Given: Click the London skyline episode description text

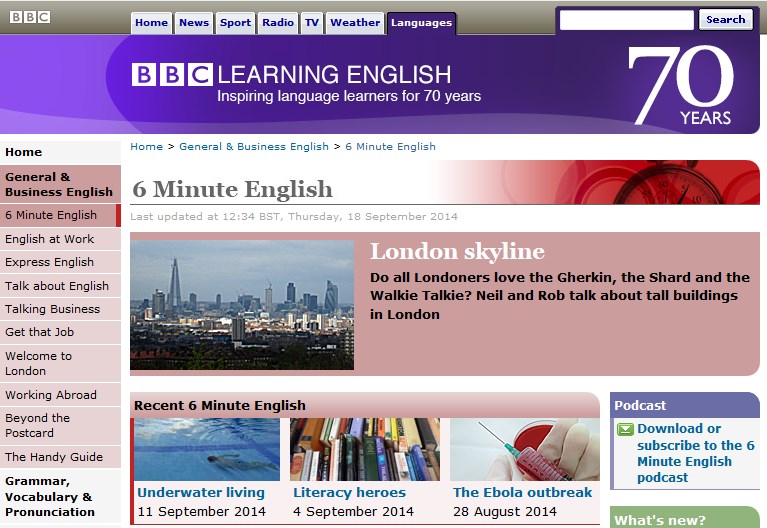Looking at the screenshot, I should point(560,296).
